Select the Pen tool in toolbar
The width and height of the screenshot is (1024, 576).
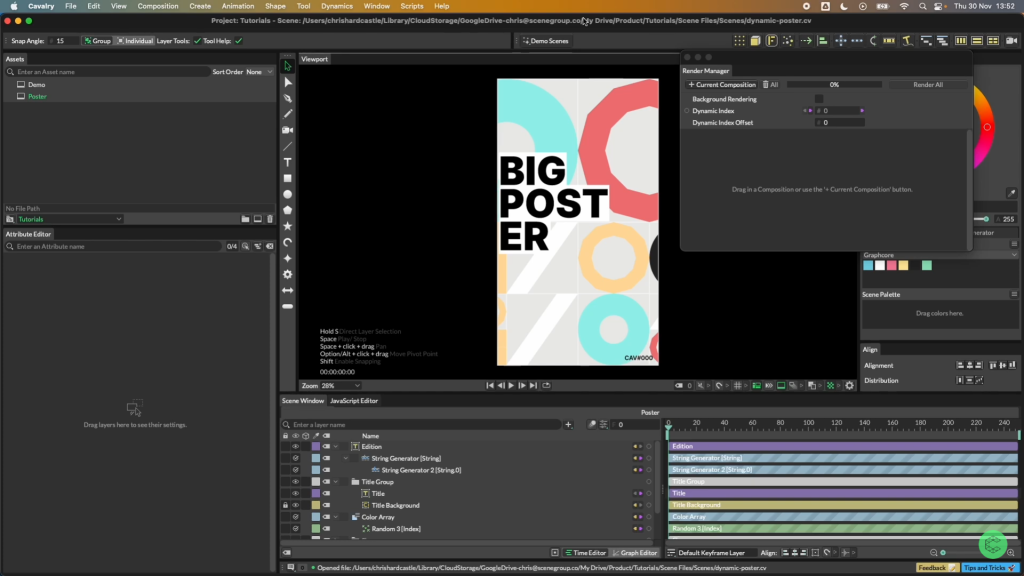288,98
